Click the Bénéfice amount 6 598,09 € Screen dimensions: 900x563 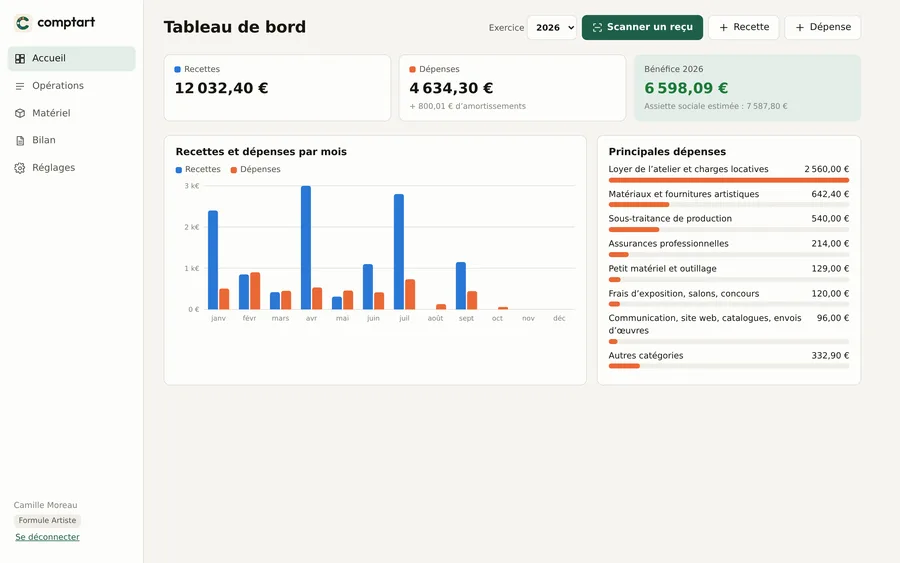click(x=686, y=88)
